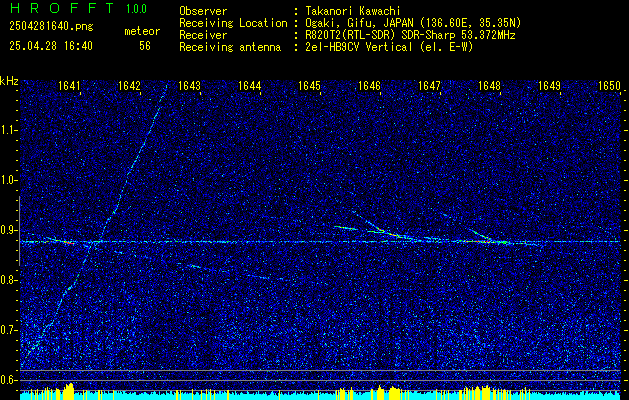Click the 0.8 frequency axis label

tap(9, 280)
